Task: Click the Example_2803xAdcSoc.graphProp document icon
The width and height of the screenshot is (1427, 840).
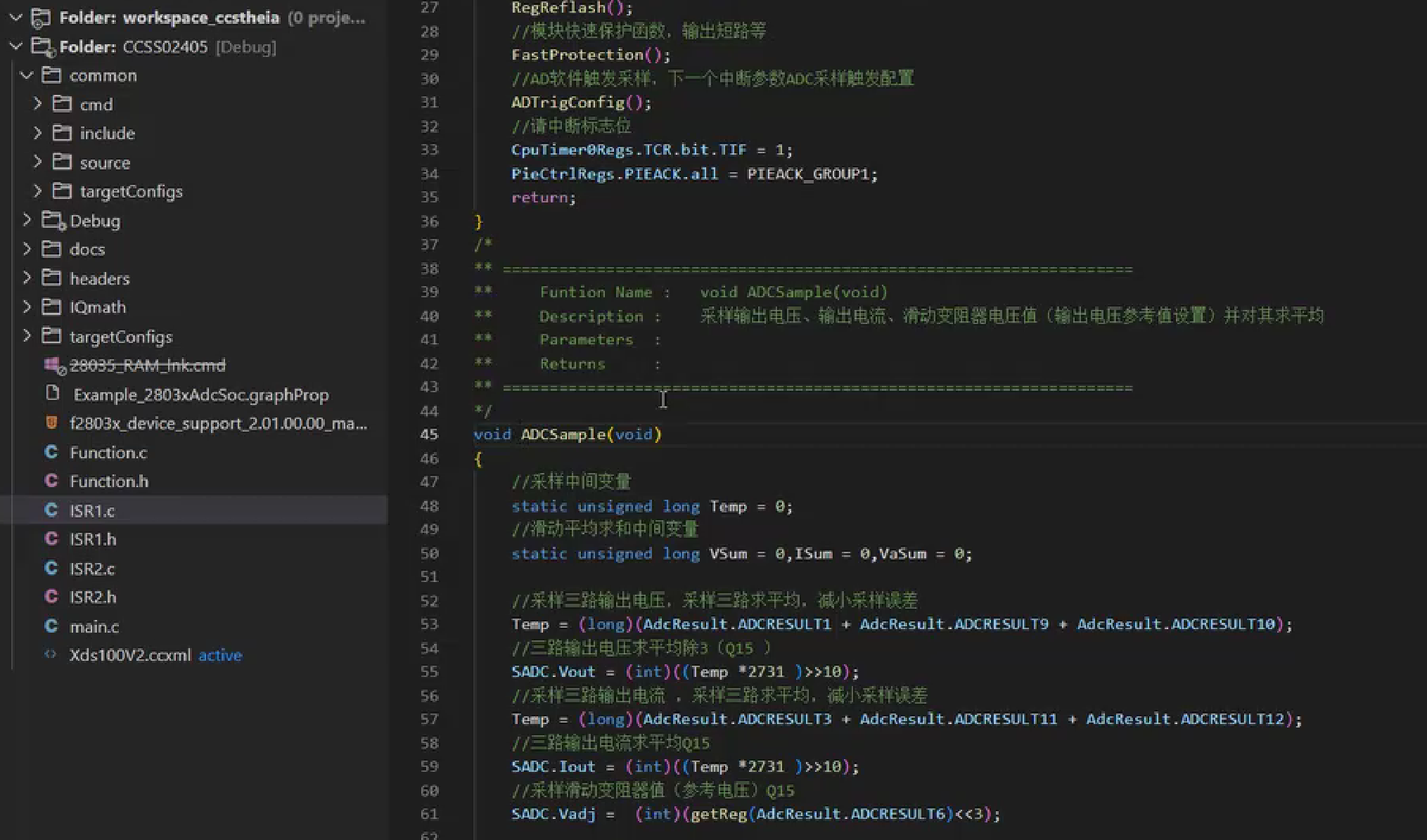Action: [x=52, y=394]
